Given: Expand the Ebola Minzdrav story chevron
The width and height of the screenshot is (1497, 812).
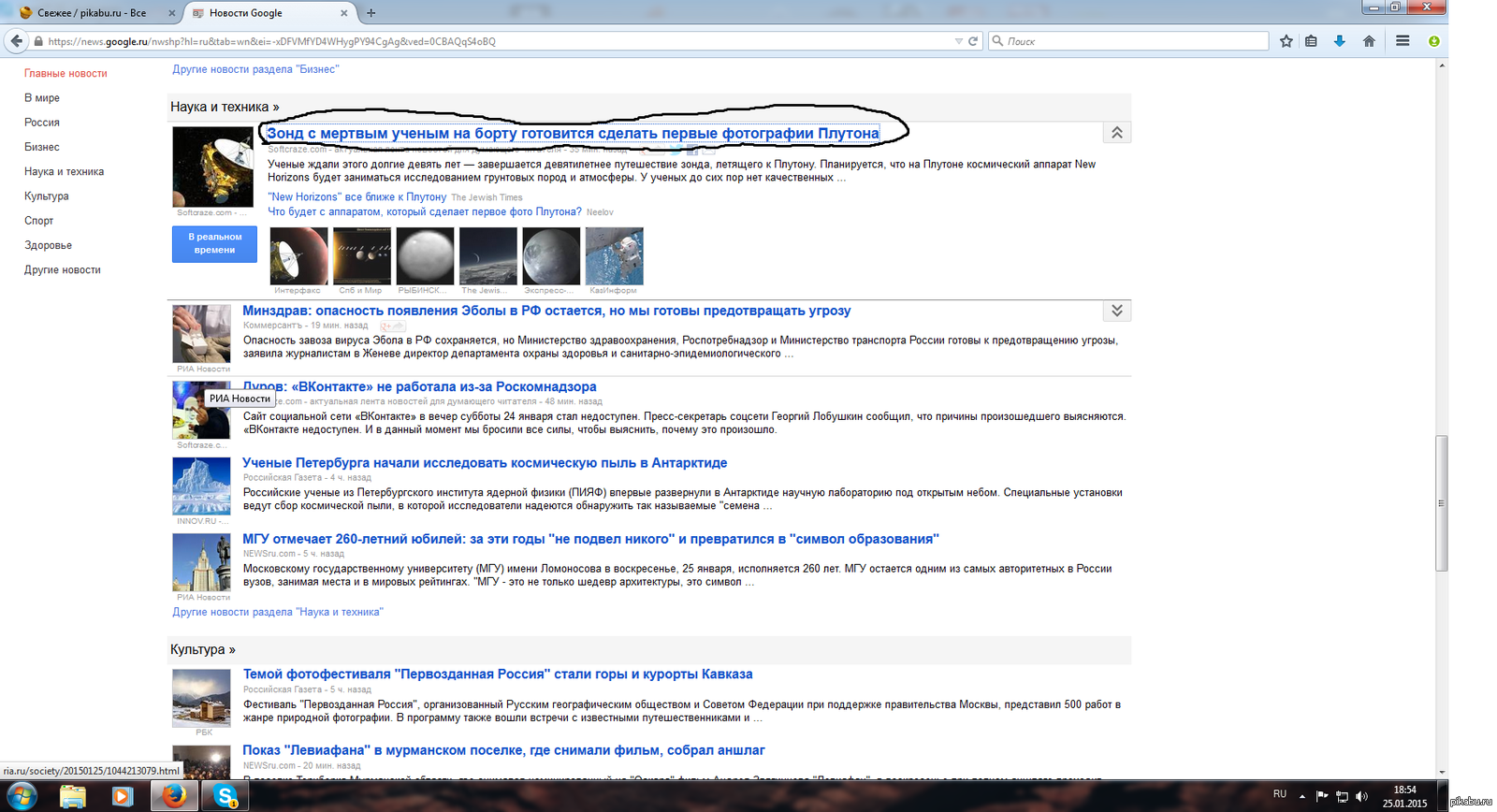Looking at the screenshot, I should (1116, 311).
